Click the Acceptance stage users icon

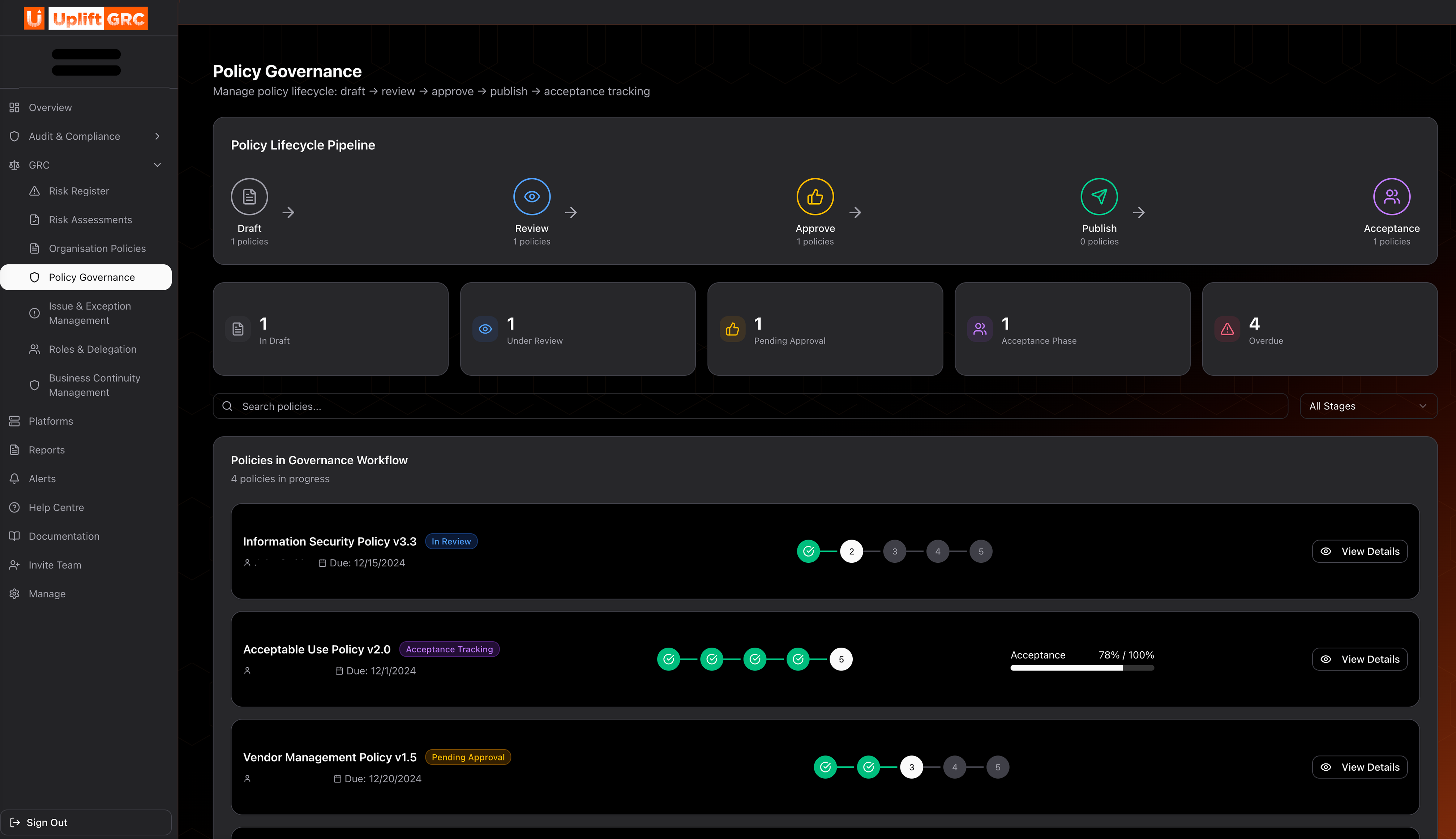1392,196
